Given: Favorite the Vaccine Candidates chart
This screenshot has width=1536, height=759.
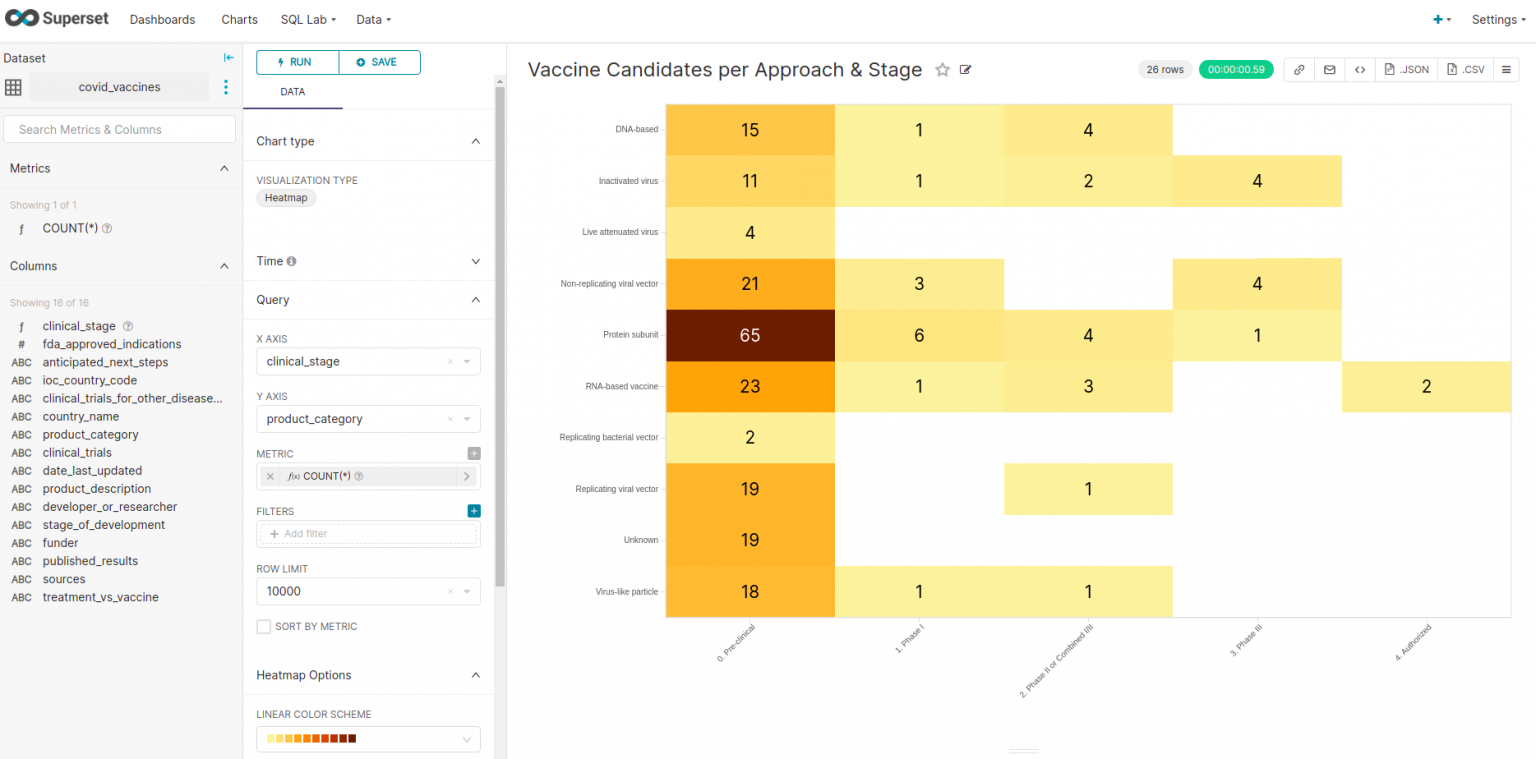Looking at the screenshot, I should (x=942, y=69).
